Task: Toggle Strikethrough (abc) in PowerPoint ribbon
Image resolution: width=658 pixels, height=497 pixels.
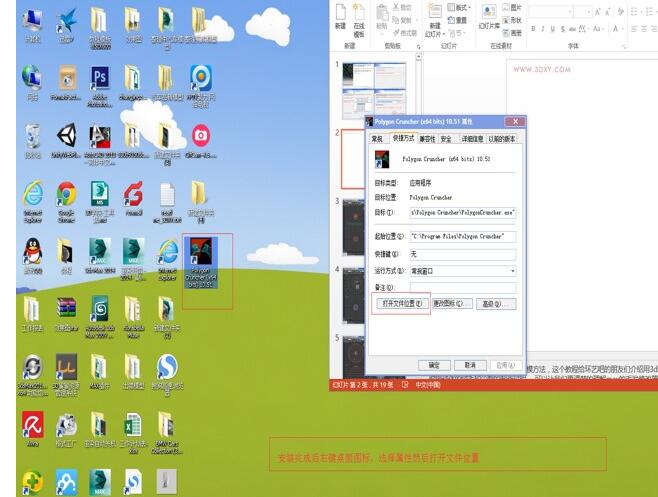Action: click(x=572, y=29)
